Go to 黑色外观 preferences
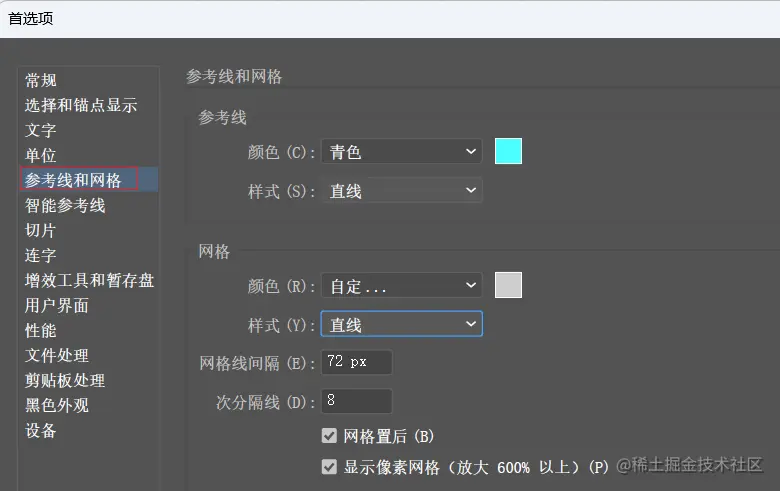The width and height of the screenshot is (780, 491). 57,405
